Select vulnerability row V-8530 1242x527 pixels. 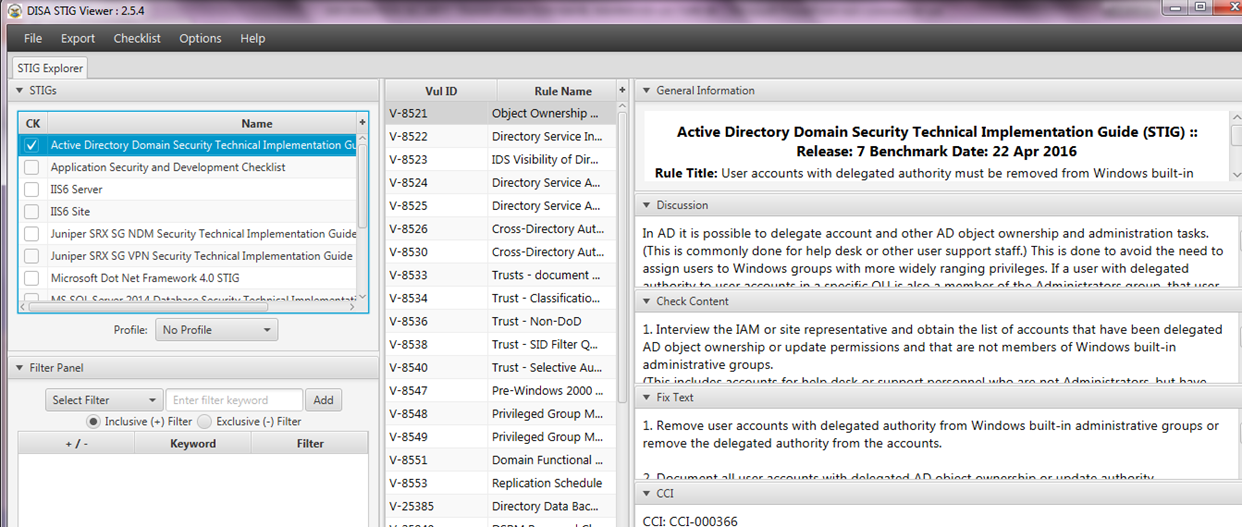[501, 252]
